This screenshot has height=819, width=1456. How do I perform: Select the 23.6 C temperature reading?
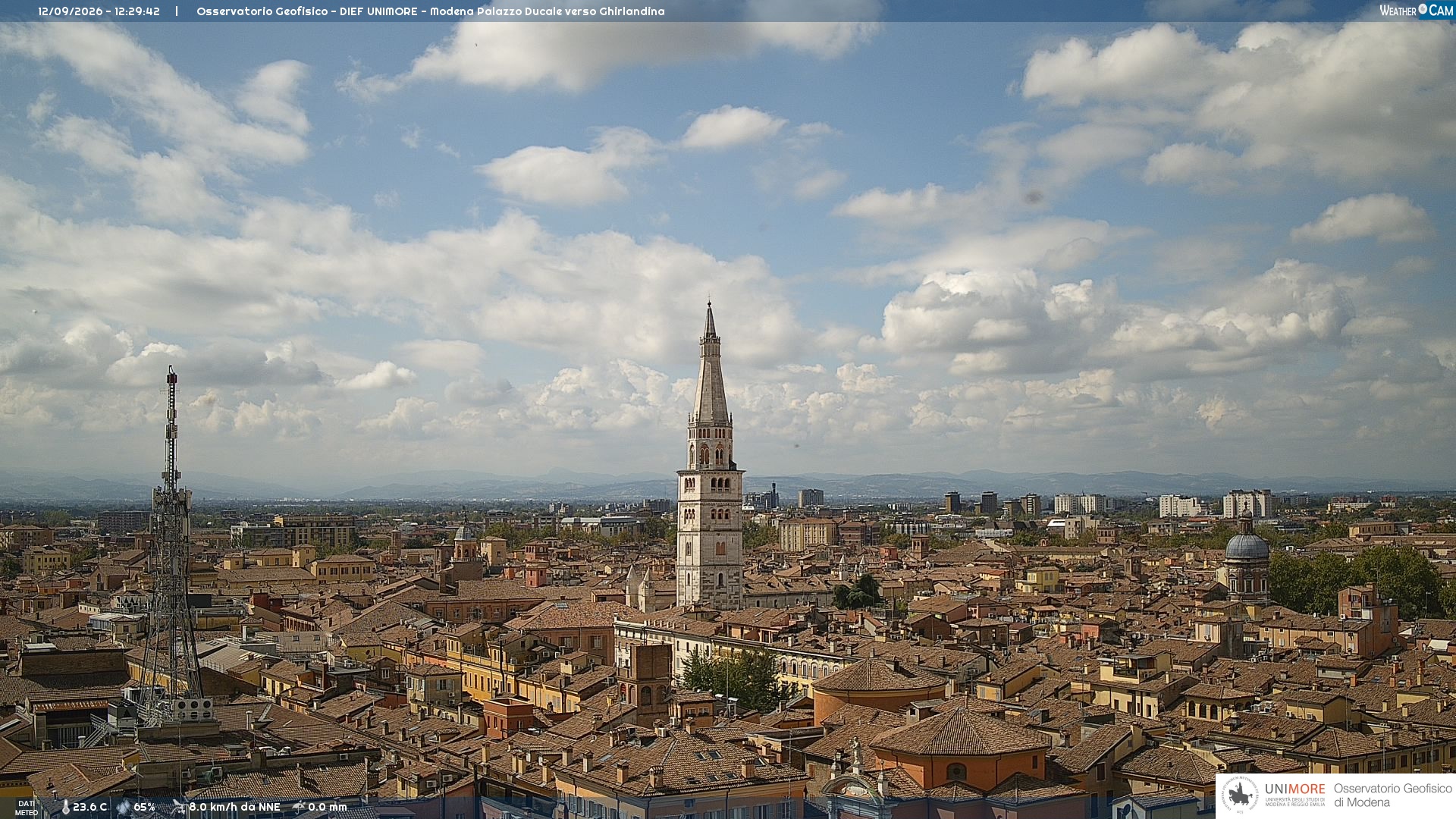pos(89,807)
